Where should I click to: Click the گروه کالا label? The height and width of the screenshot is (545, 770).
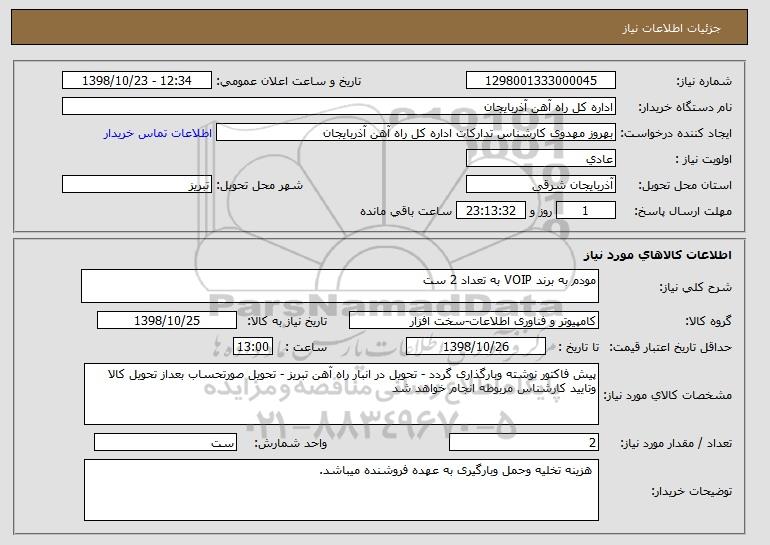[x=708, y=321]
